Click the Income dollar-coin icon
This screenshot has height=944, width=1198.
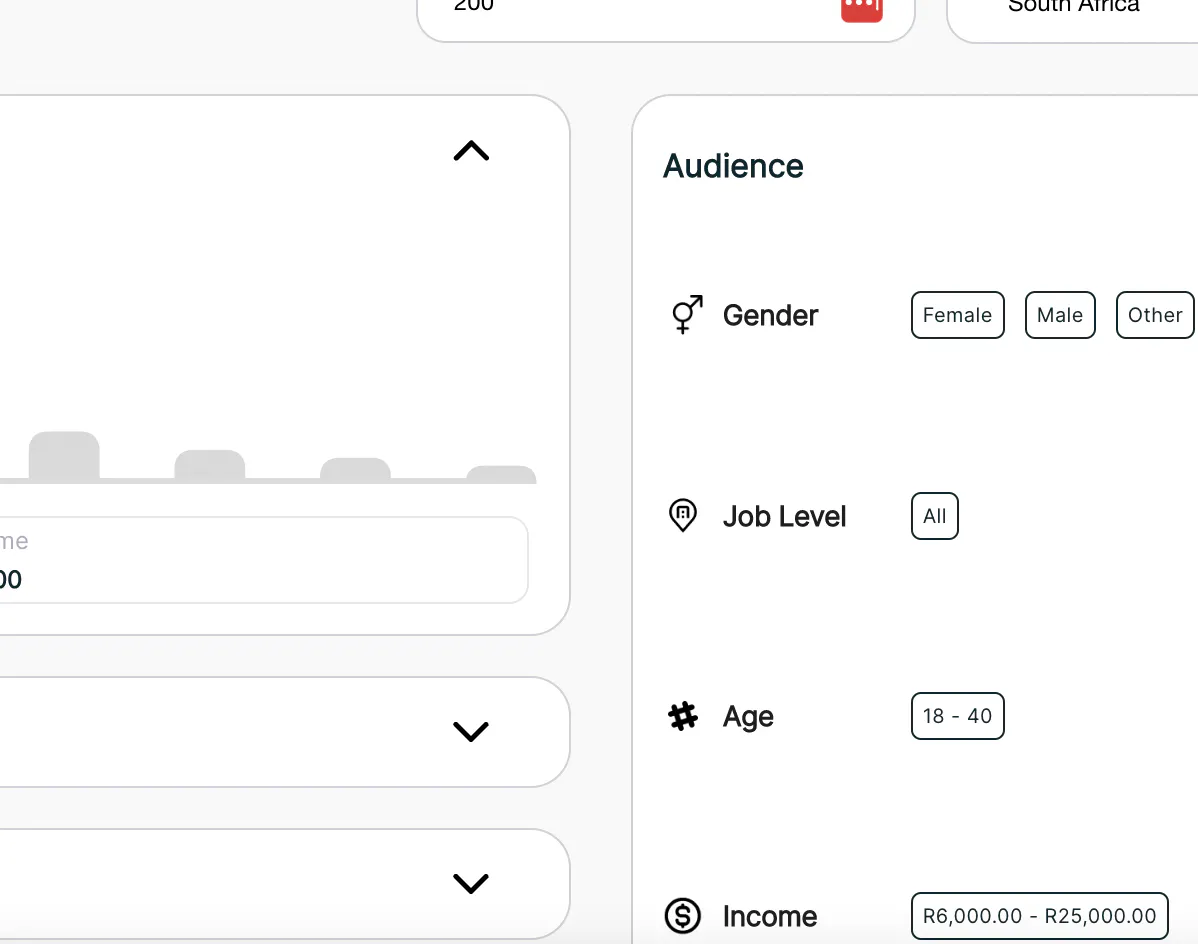point(683,916)
